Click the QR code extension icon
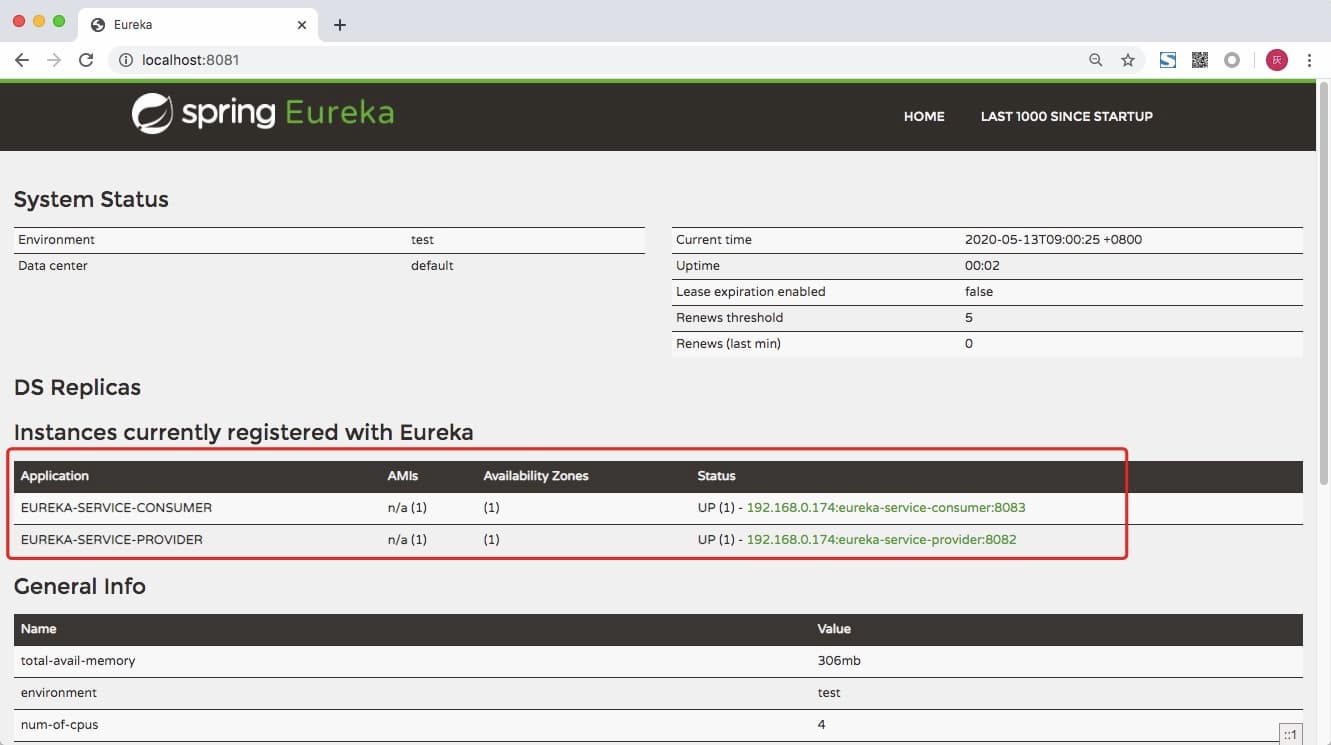 pyautogui.click(x=1200, y=60)
